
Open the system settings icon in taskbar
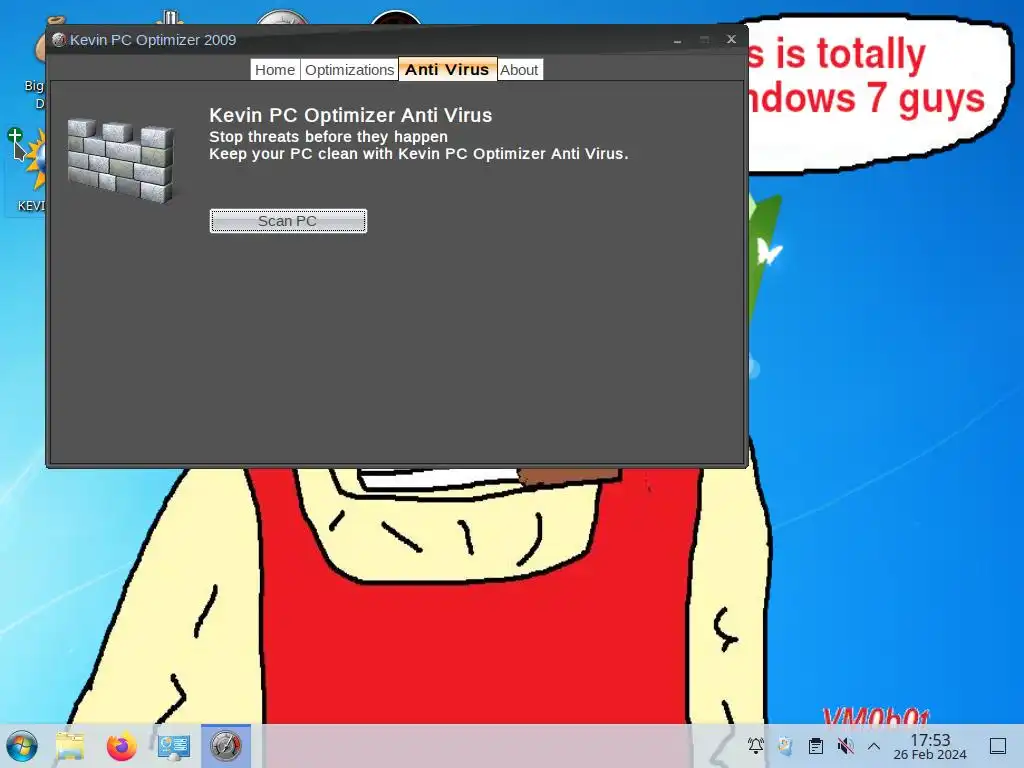(174, 746)
